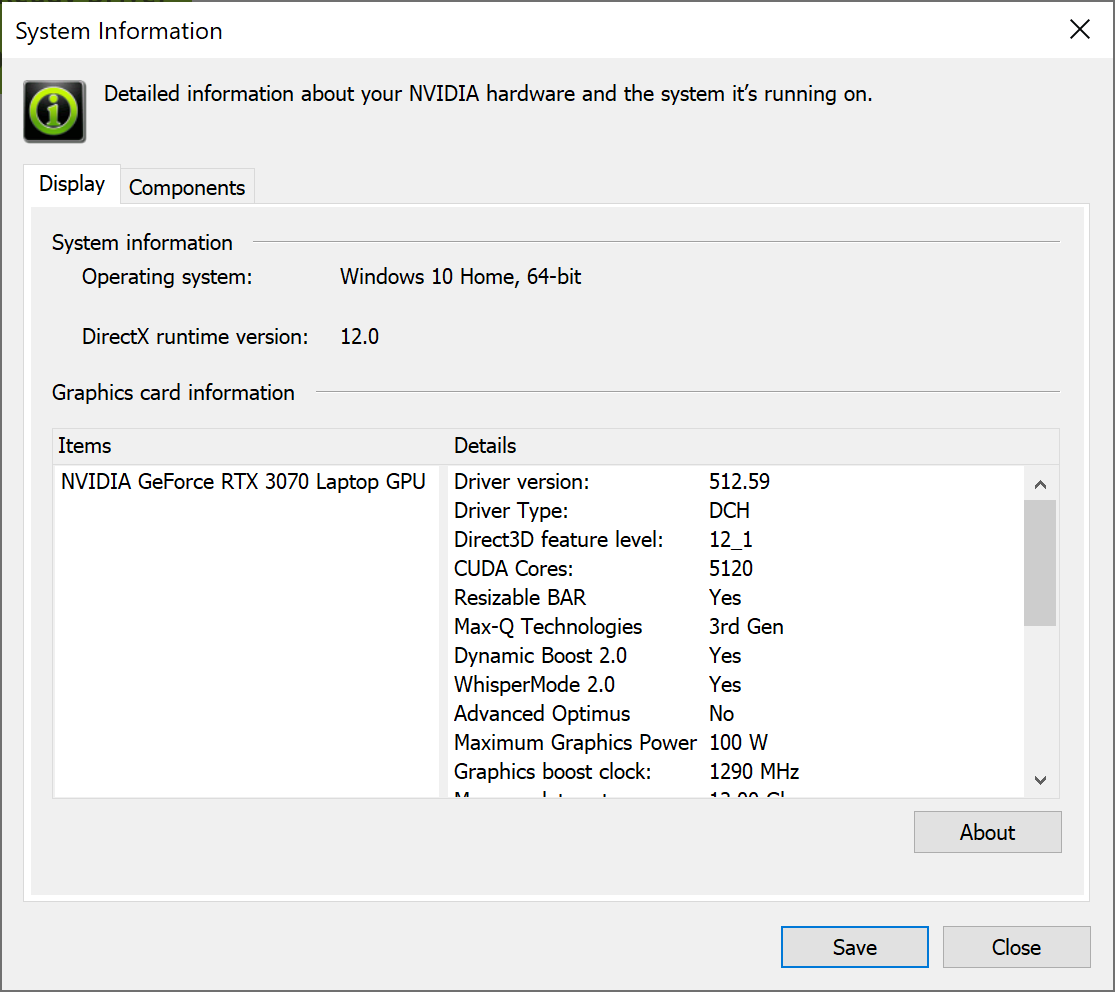Click the DCH value
The width and height of the screenshot is (1115, 992).
click(x=729, y=511)
